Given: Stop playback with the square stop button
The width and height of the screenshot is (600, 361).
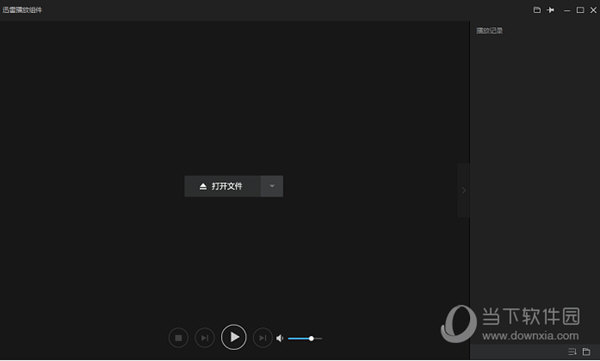Looking at the screenshot, I should (178, 338).
